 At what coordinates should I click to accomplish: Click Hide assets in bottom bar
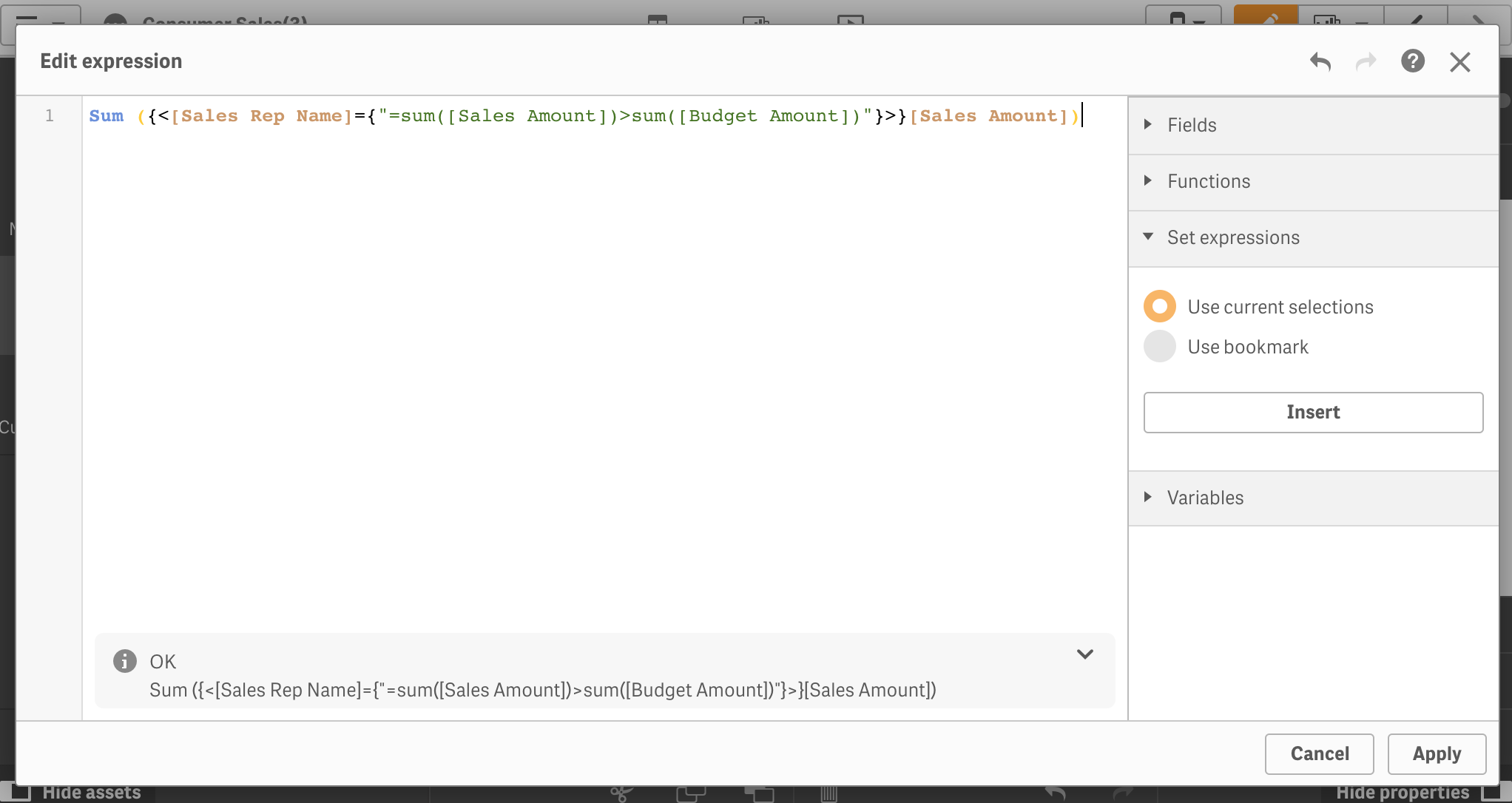pos(91,793)
